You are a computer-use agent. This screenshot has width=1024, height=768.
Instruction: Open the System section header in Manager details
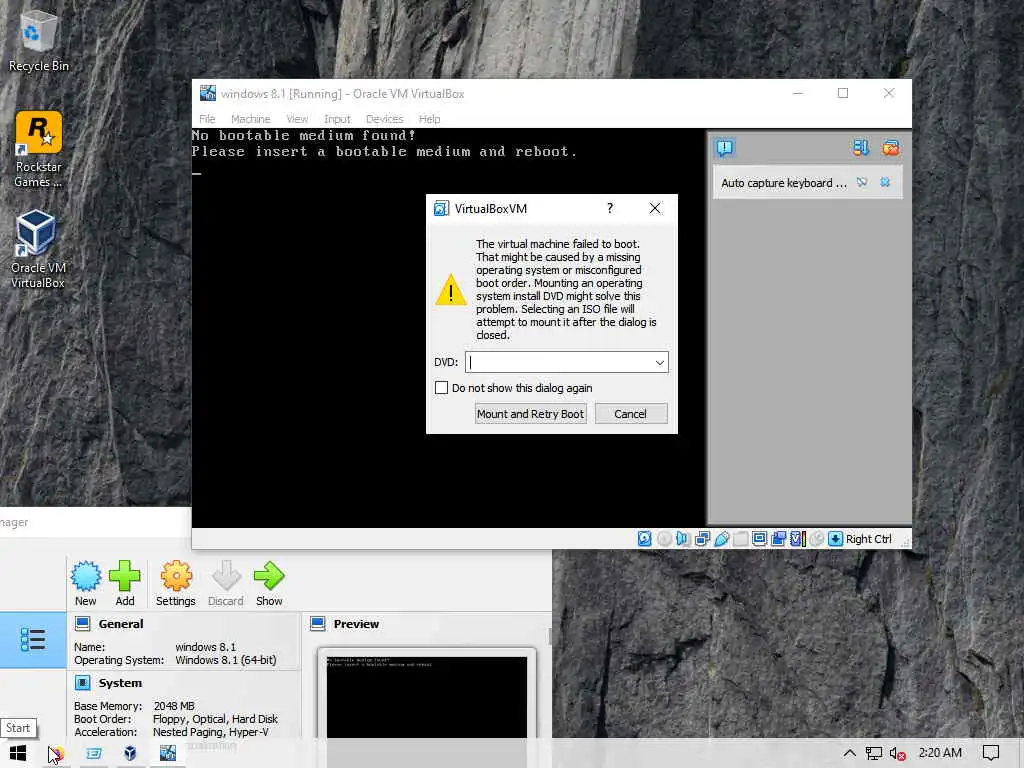click(x=120, y=682)
